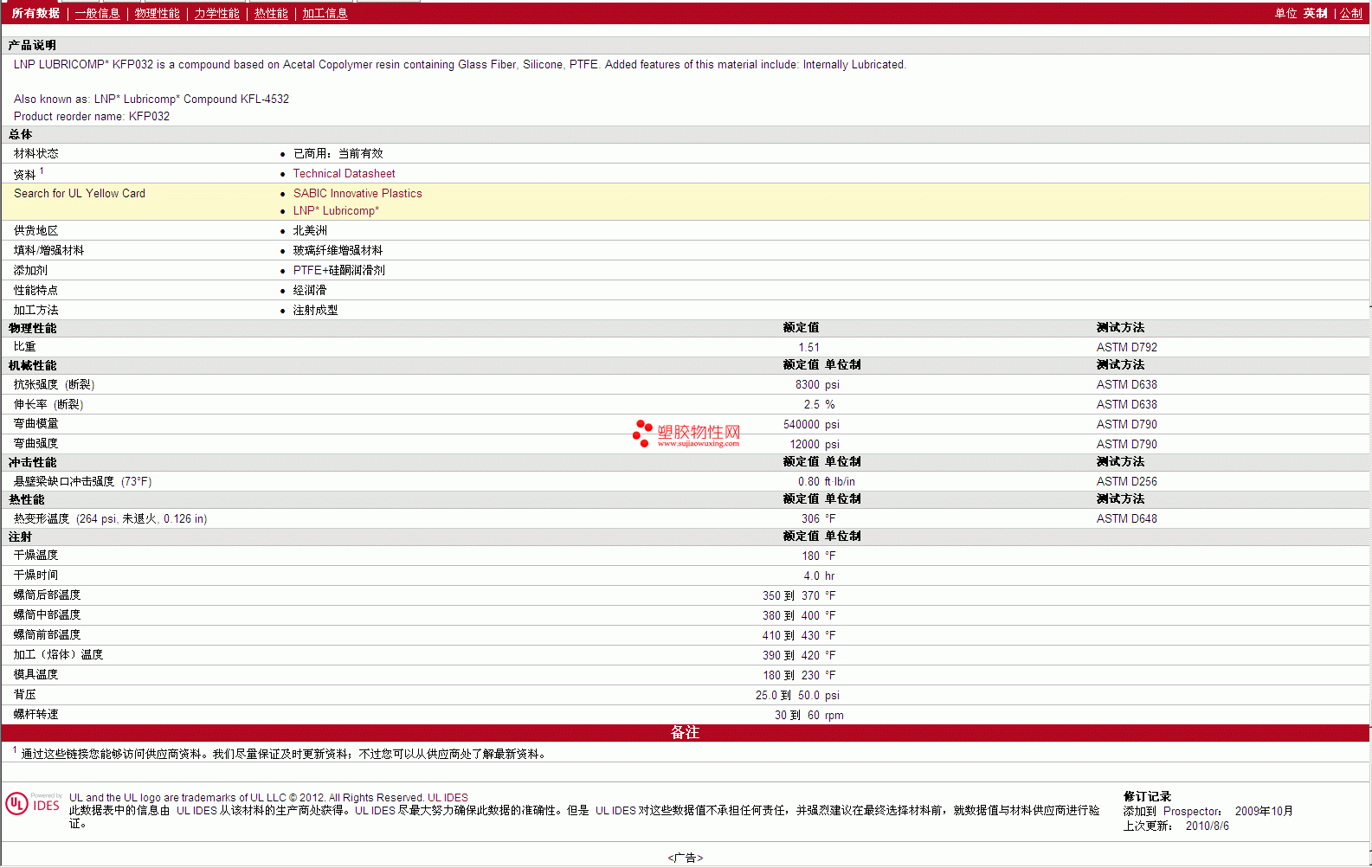Click the footnote marker beside 资料
Screen dimensions: 1372x868
click(42, 171)
